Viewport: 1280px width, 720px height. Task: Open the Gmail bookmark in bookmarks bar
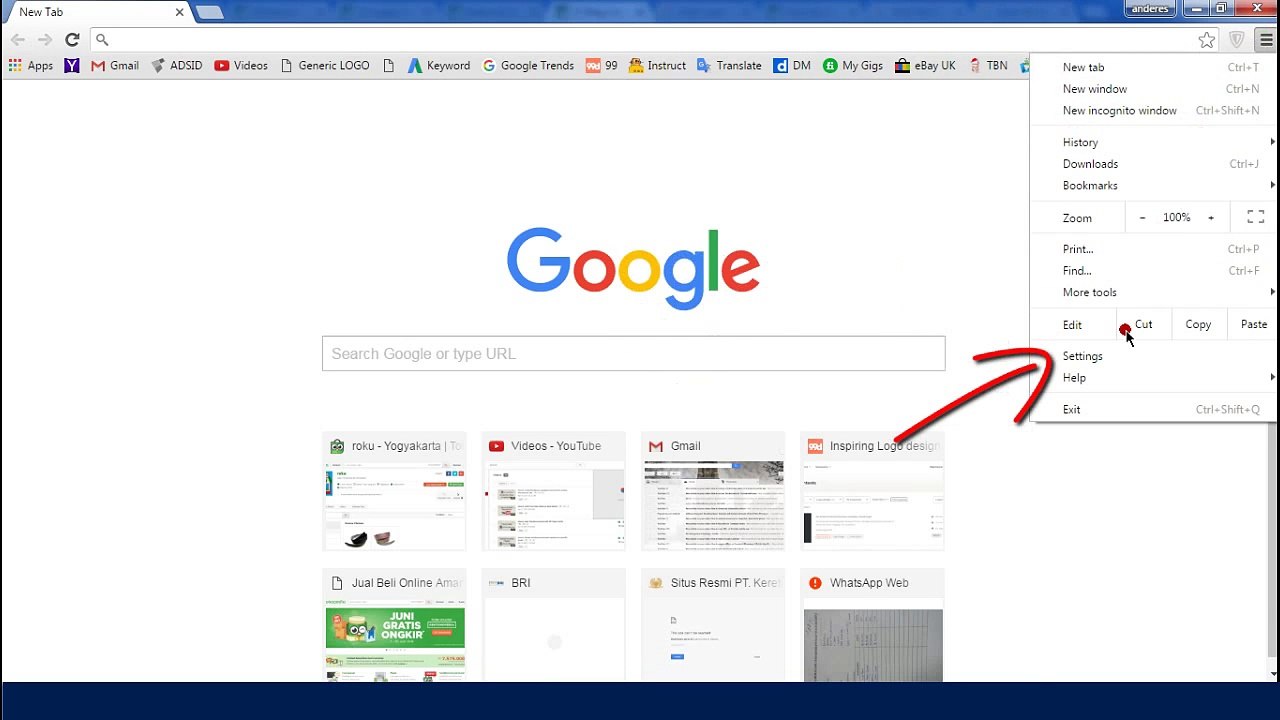114,66
